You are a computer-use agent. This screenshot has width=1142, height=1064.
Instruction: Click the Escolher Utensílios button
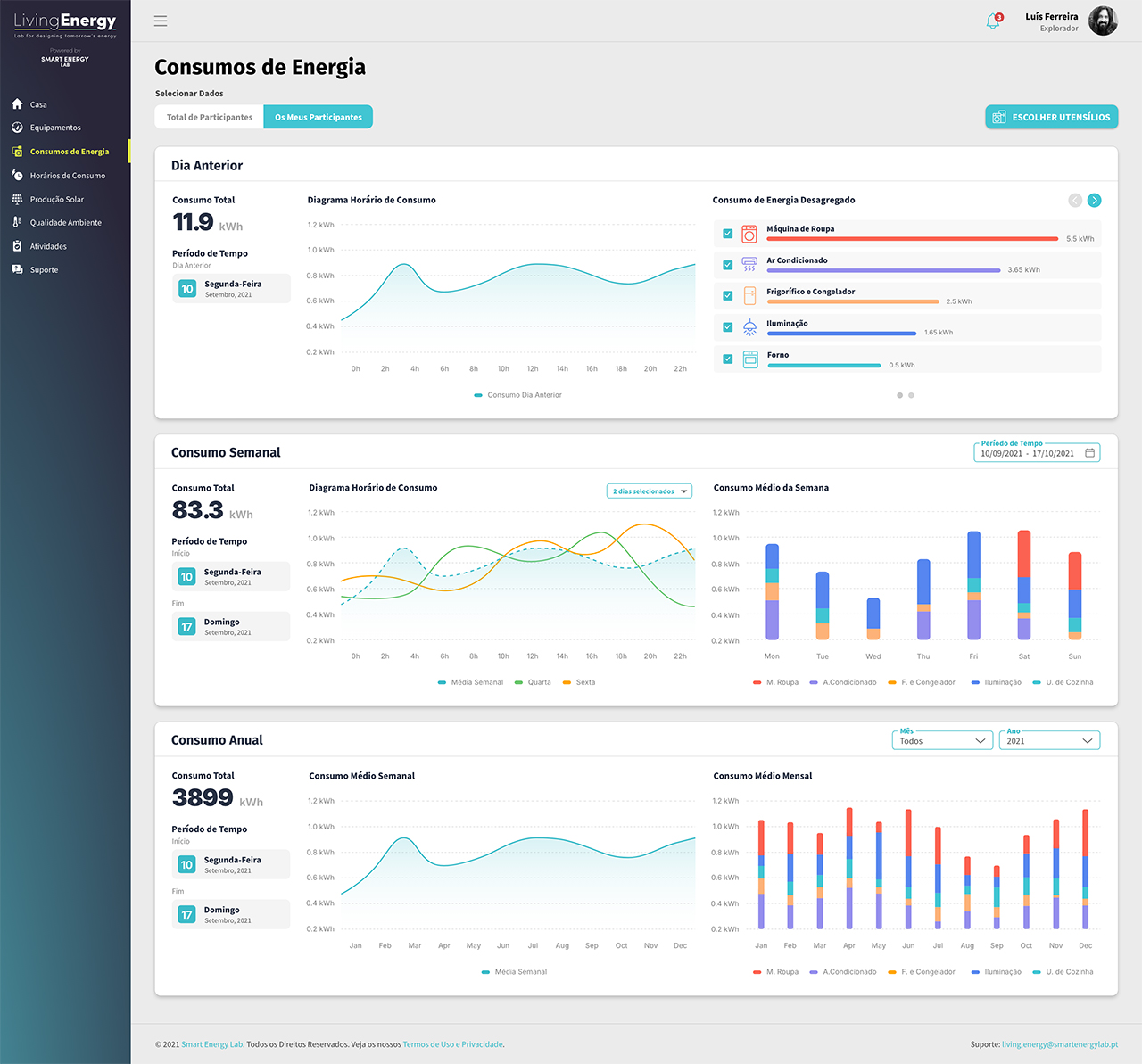point(1051,117)
